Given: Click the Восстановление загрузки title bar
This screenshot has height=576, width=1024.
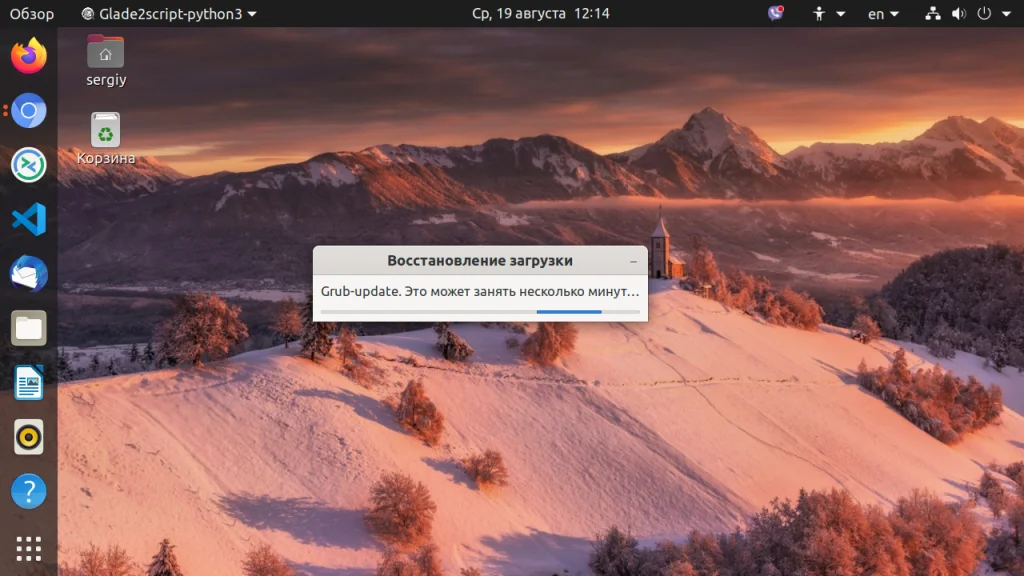Looking at the screenshot, I should (x=480, y=261).
